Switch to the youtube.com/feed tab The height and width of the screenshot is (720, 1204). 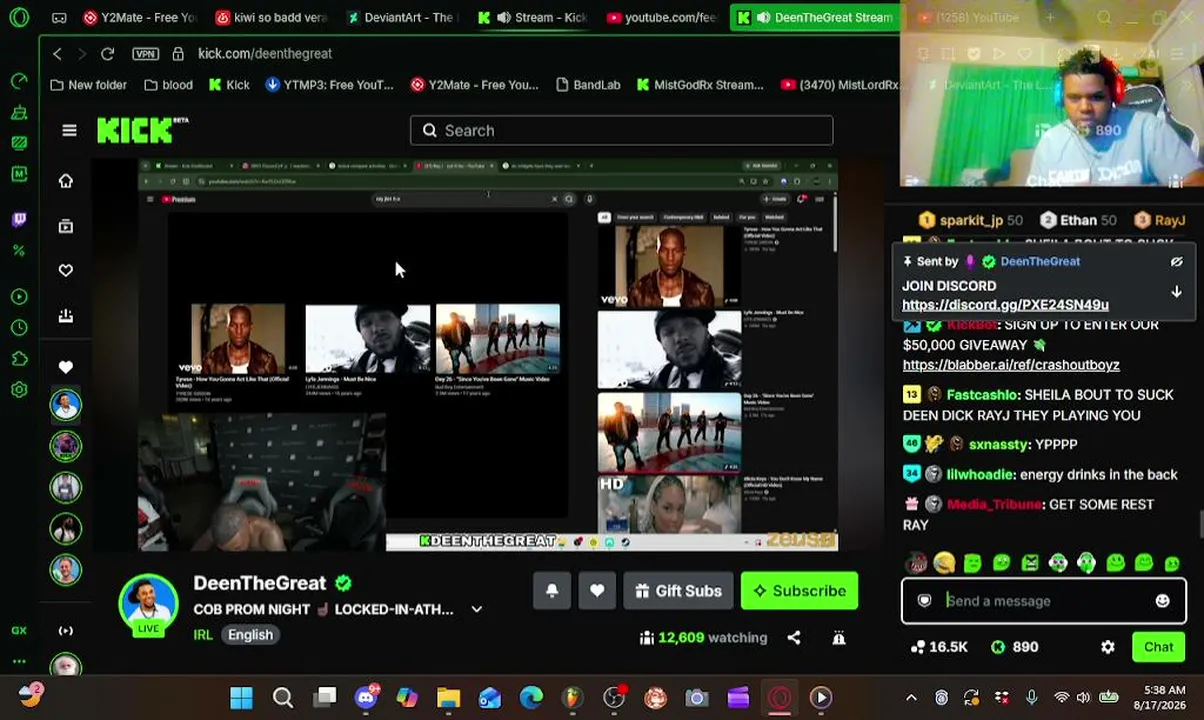click(x=662, y=17)
